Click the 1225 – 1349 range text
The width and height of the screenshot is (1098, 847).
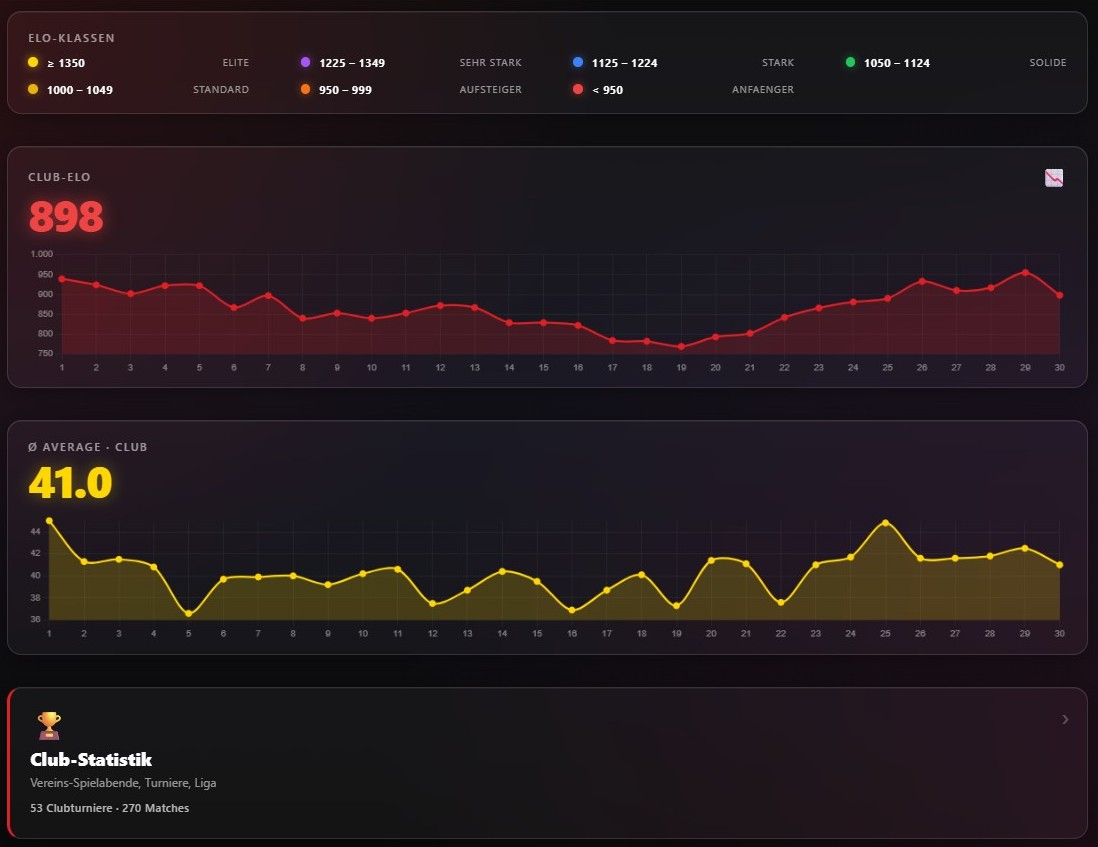click(352, 63)
